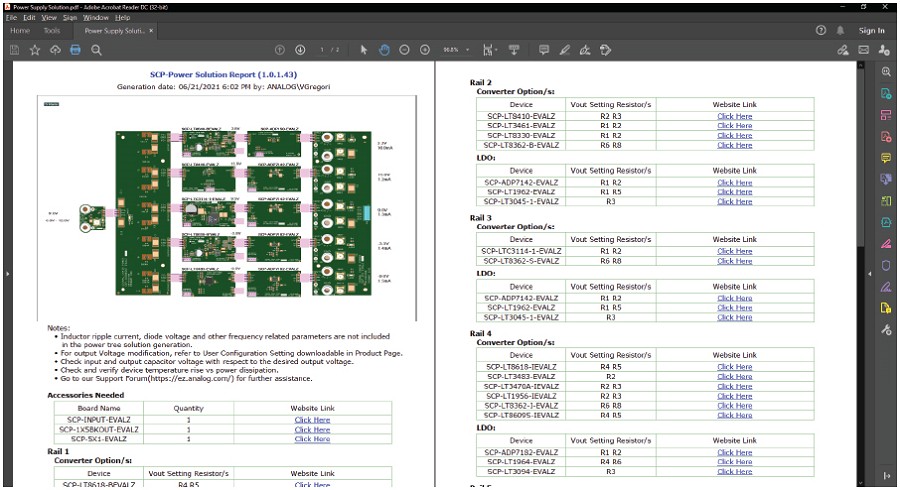Go to the previous page arrow
This screenshot has width=900, height=490.
(x=280, y=50)
